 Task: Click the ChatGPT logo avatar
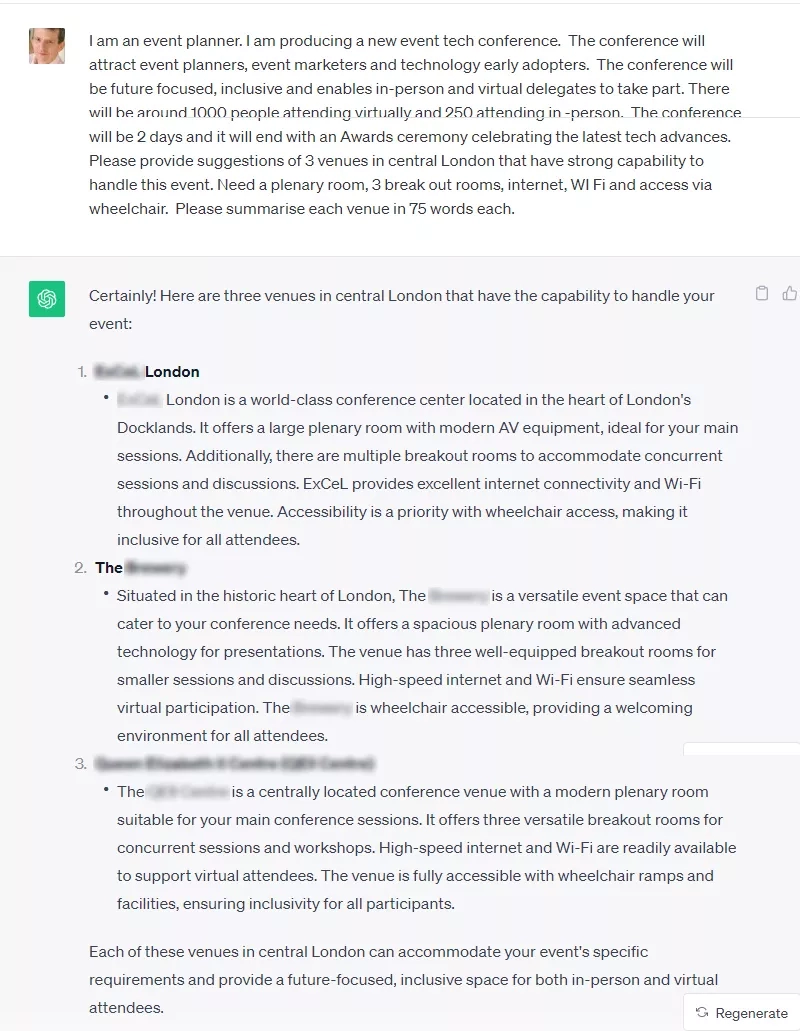point(47,298)
